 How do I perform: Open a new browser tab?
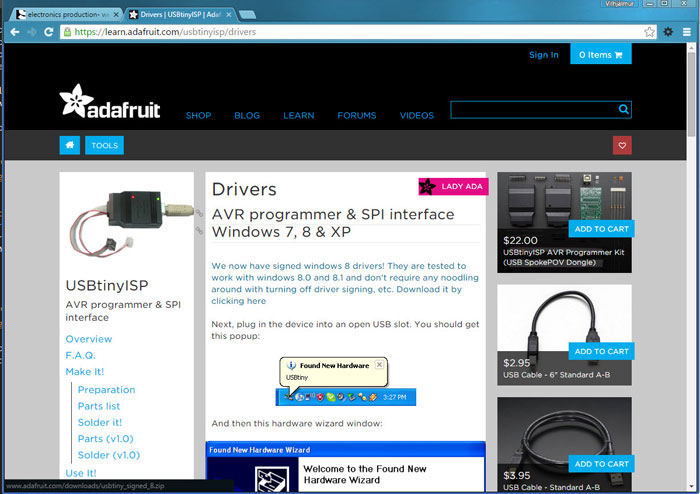(247, 15)
